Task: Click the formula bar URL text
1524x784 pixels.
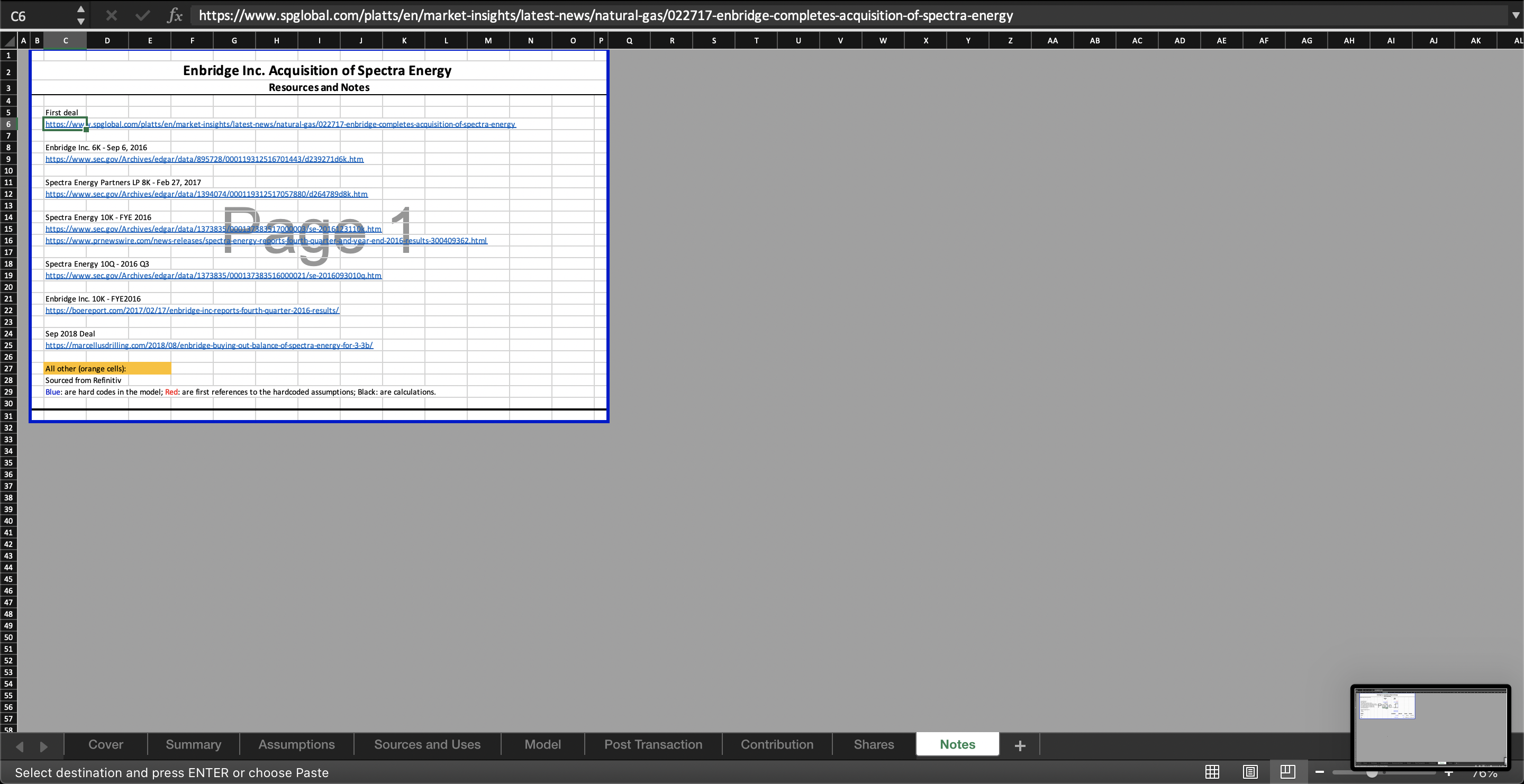Action: (x=606, y=15)
